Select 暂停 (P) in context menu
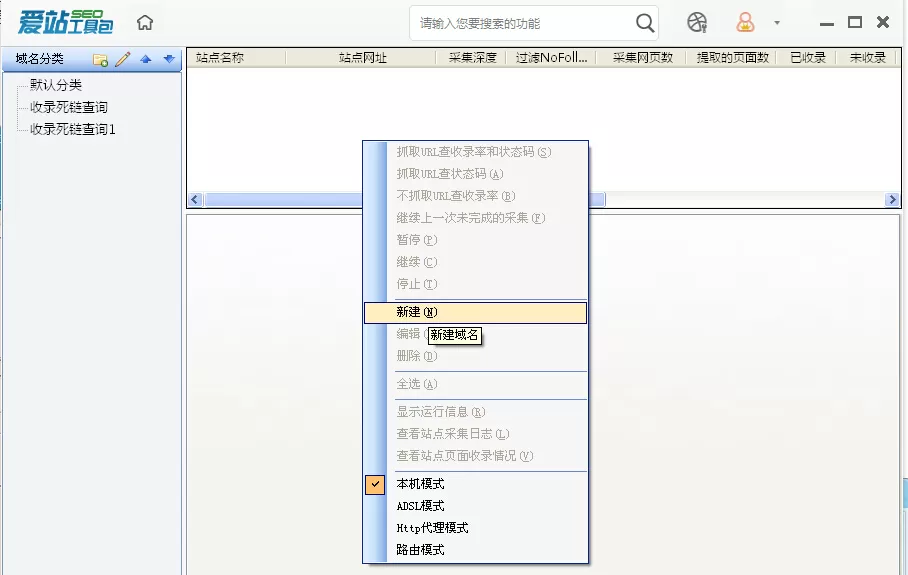The image size is (908, 575). [475, 240]
